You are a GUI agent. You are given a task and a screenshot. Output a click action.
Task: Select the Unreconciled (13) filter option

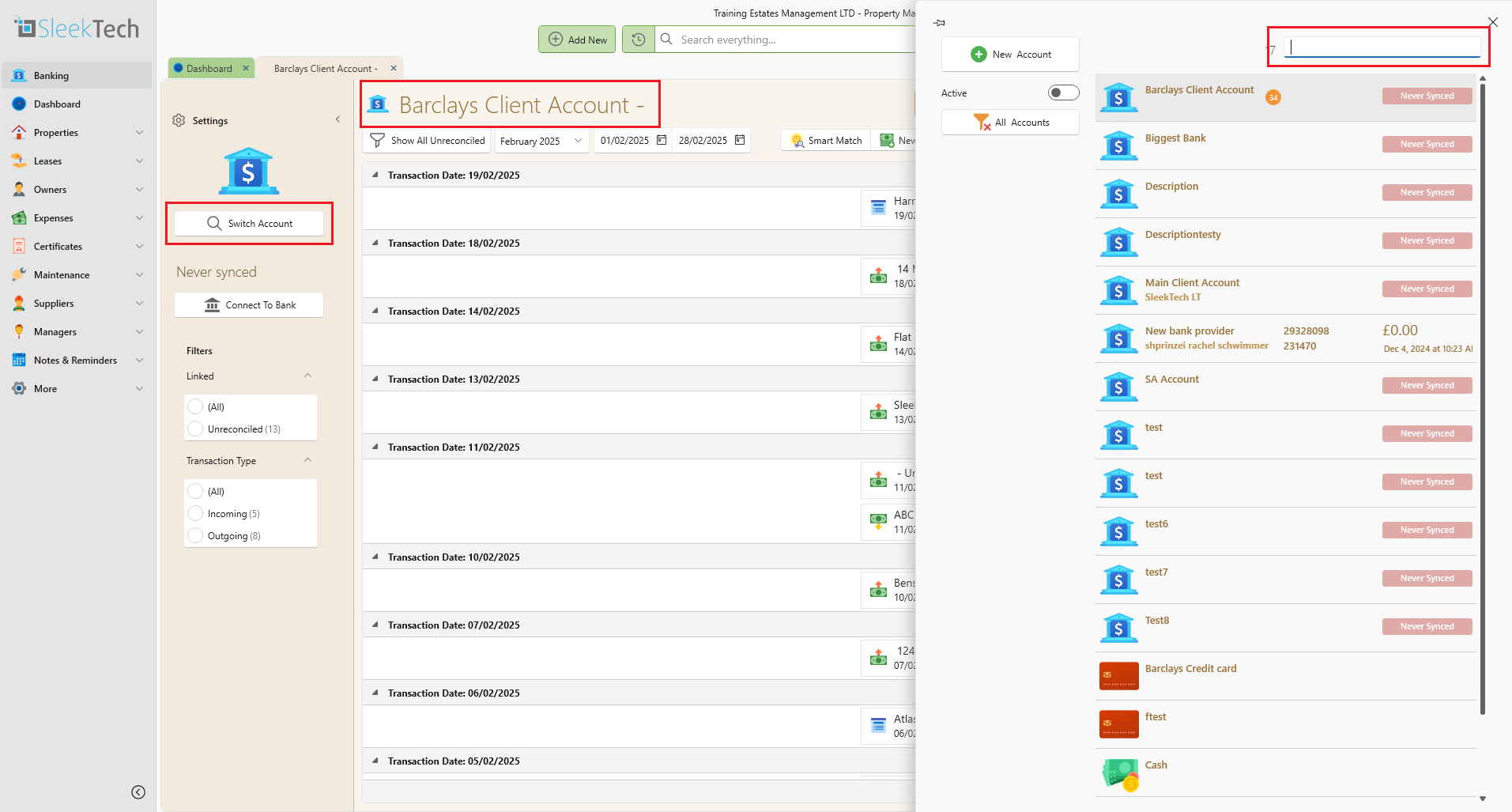[195, 429]
